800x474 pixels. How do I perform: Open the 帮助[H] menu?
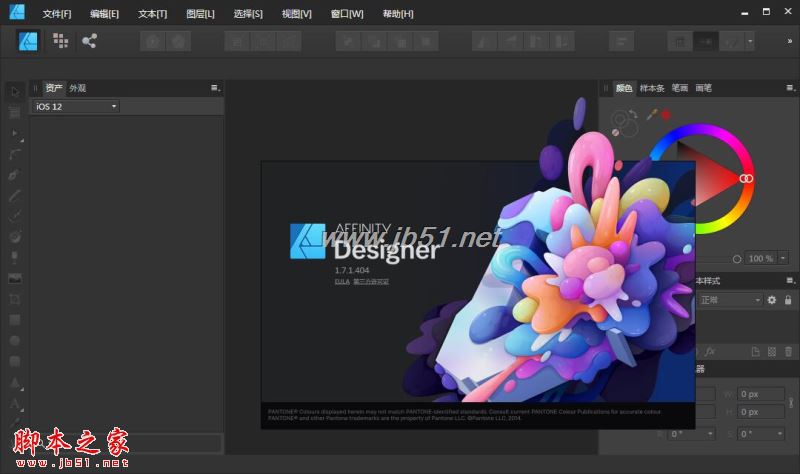[x=398, y=14]
